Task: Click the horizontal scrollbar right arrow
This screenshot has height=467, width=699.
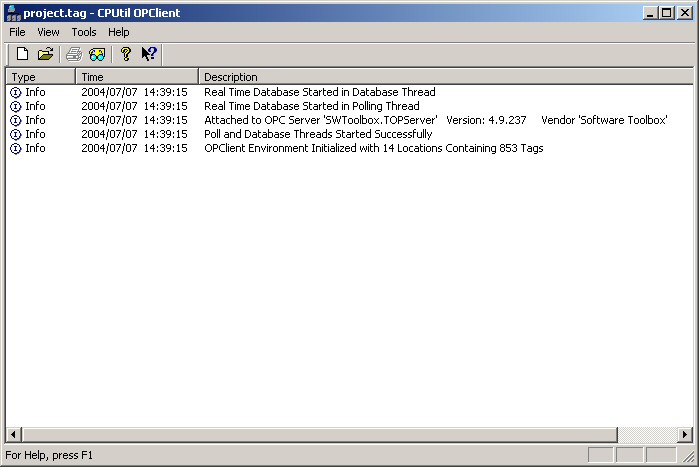Action: 685,434
